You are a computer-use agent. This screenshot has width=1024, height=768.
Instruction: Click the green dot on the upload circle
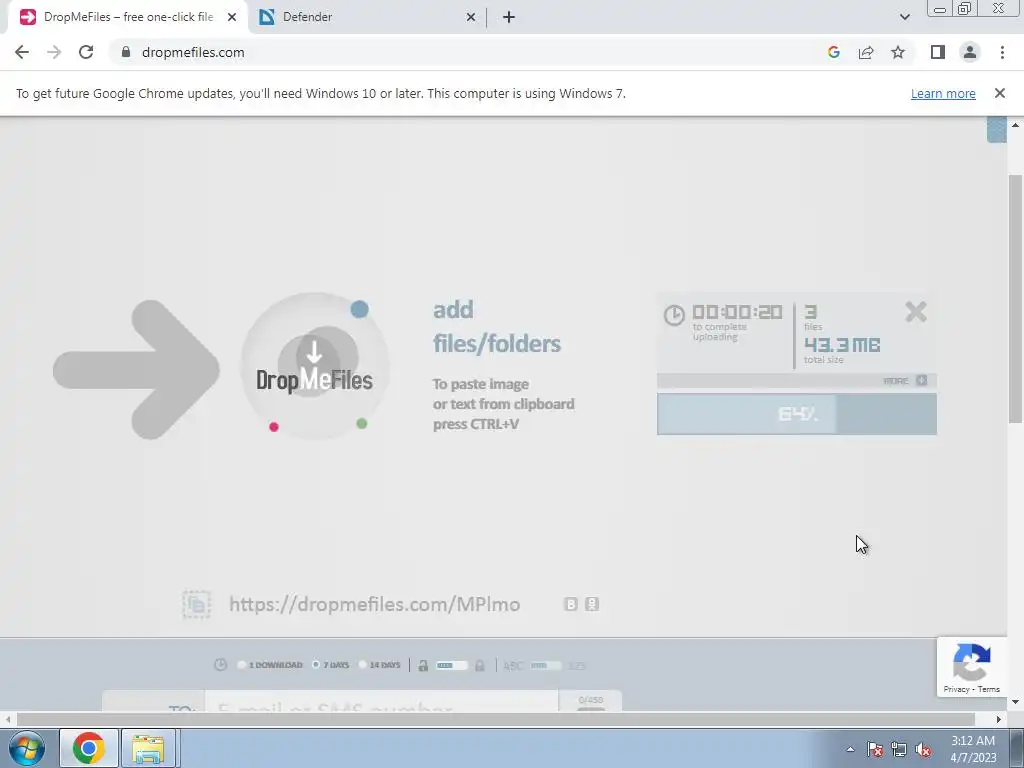pos(362,424)
